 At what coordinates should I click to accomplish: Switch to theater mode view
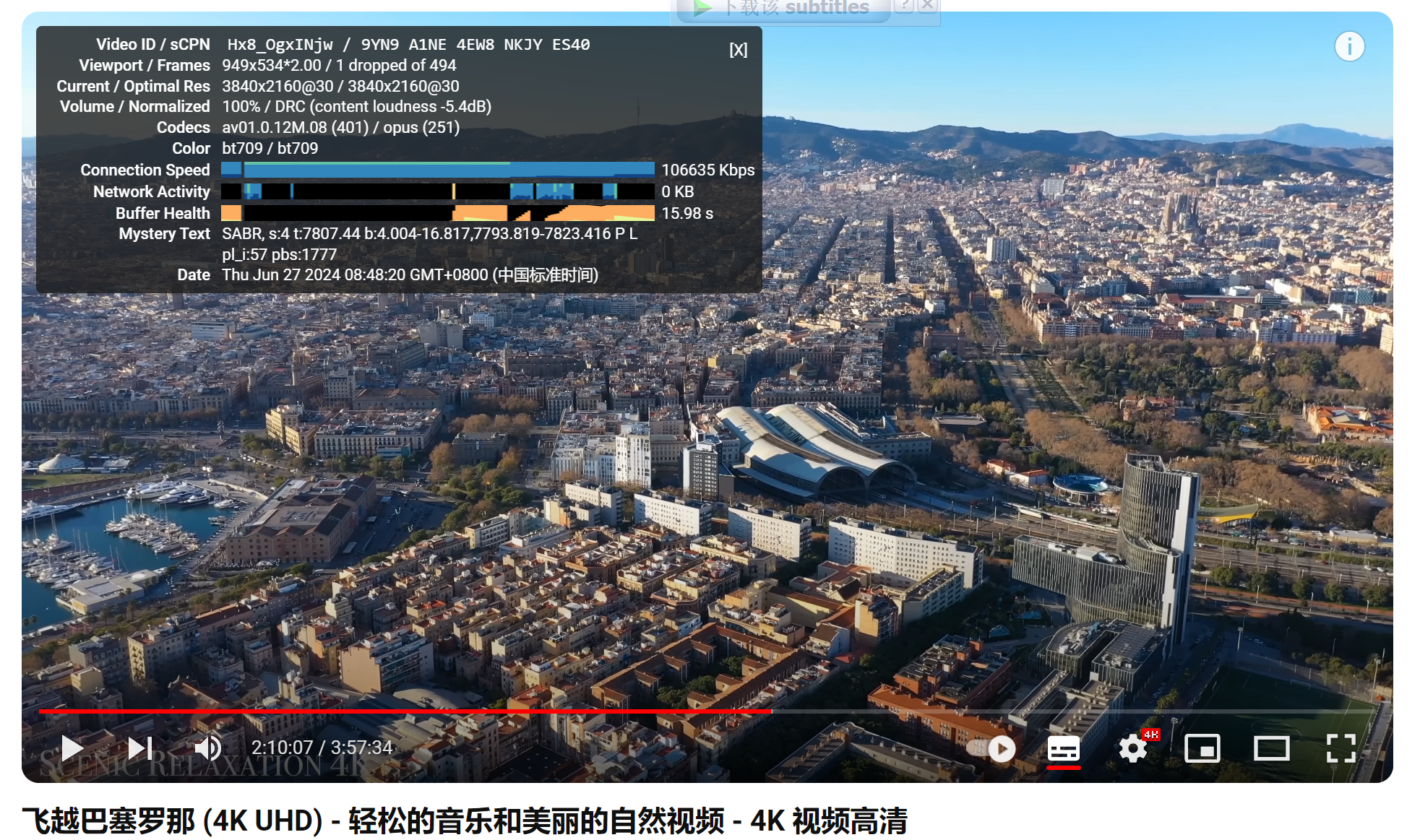[1271, 749]
